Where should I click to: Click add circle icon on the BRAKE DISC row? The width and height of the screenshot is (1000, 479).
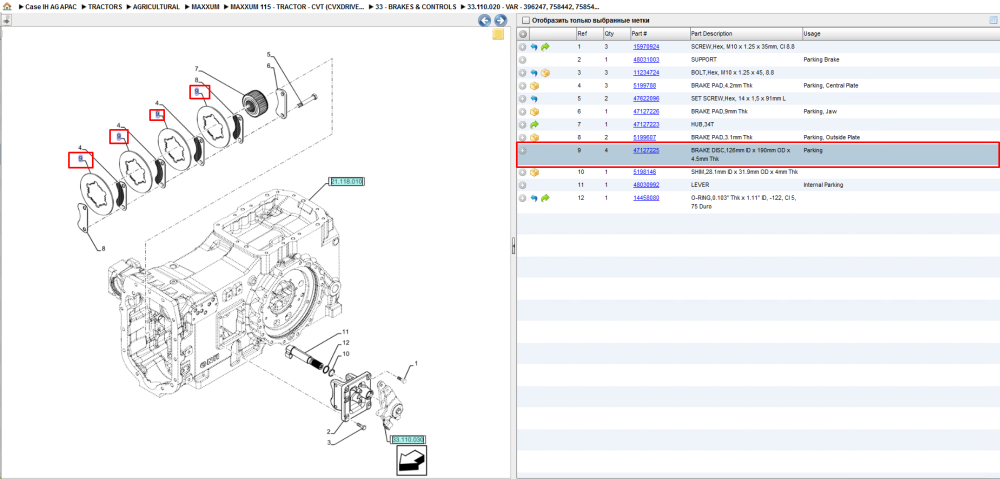[522, 151]
